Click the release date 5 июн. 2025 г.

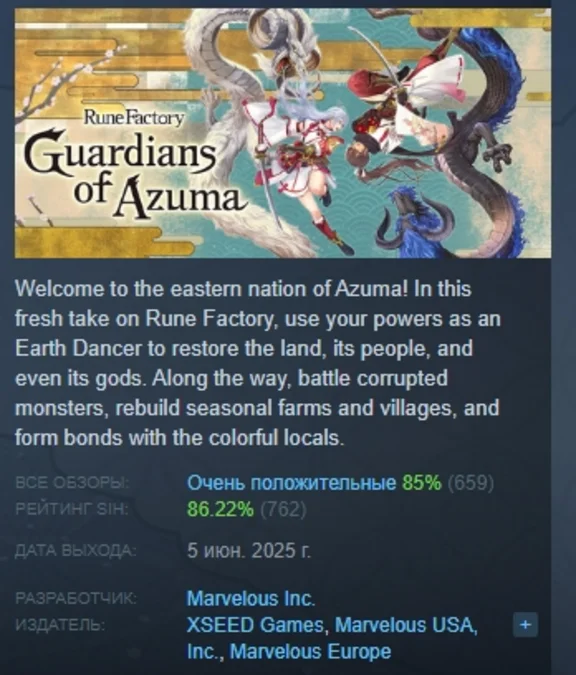pyautogui.click(x=249, y=550)
